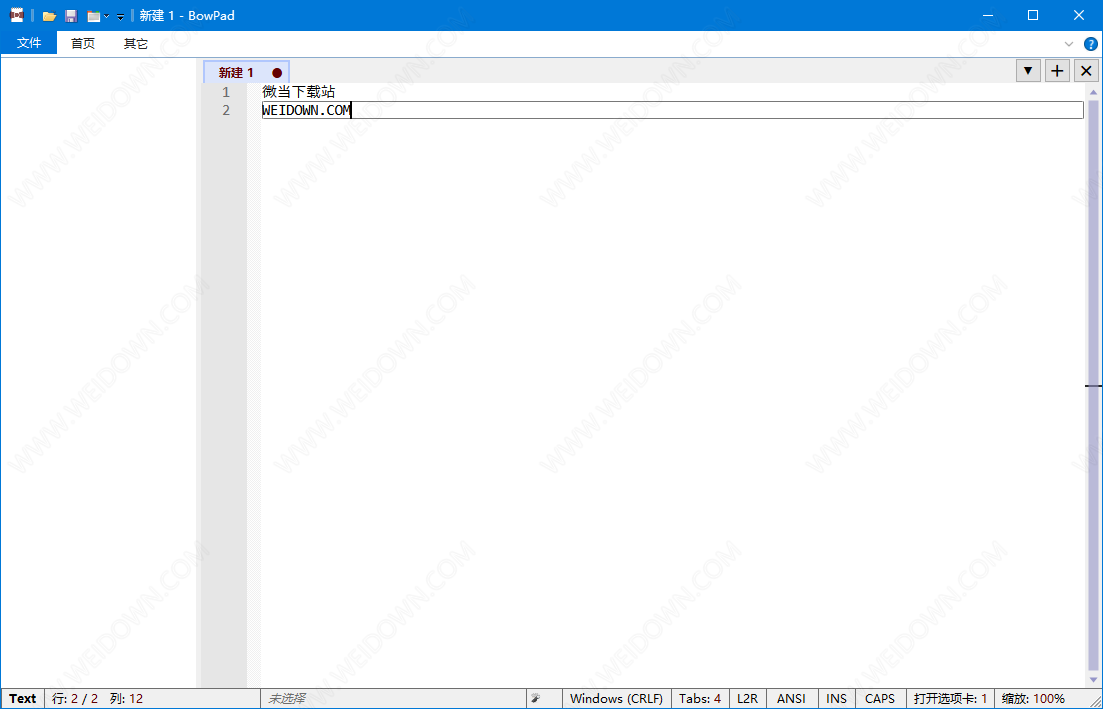1103x709 pixels.
Task: Click the text 微当下载站 on line 1
Action: (299, 91)
